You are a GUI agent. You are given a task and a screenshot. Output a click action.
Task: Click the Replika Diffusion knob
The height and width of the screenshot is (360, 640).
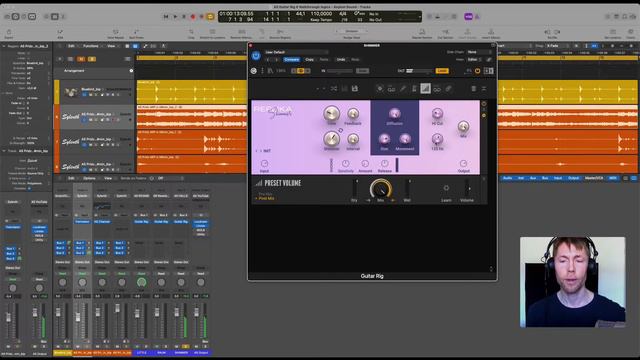(x=394, y=114)
